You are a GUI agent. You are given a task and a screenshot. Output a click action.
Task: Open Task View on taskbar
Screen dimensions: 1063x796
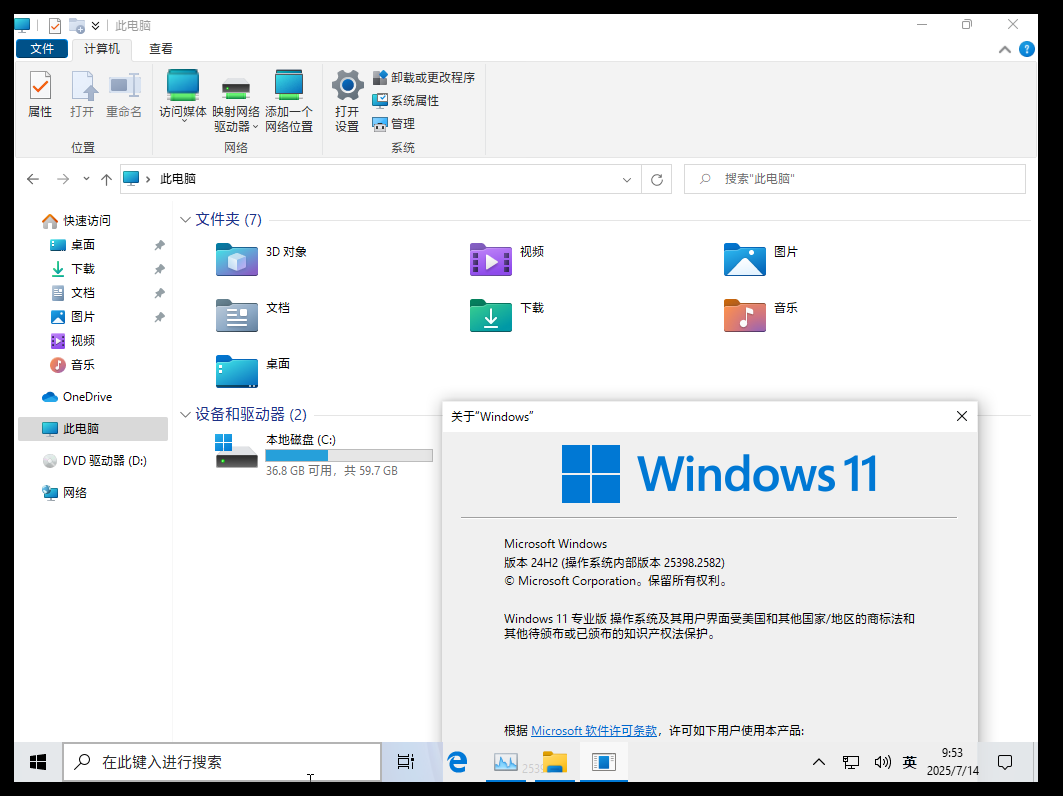pyautogui.click(x=405, y=762)
